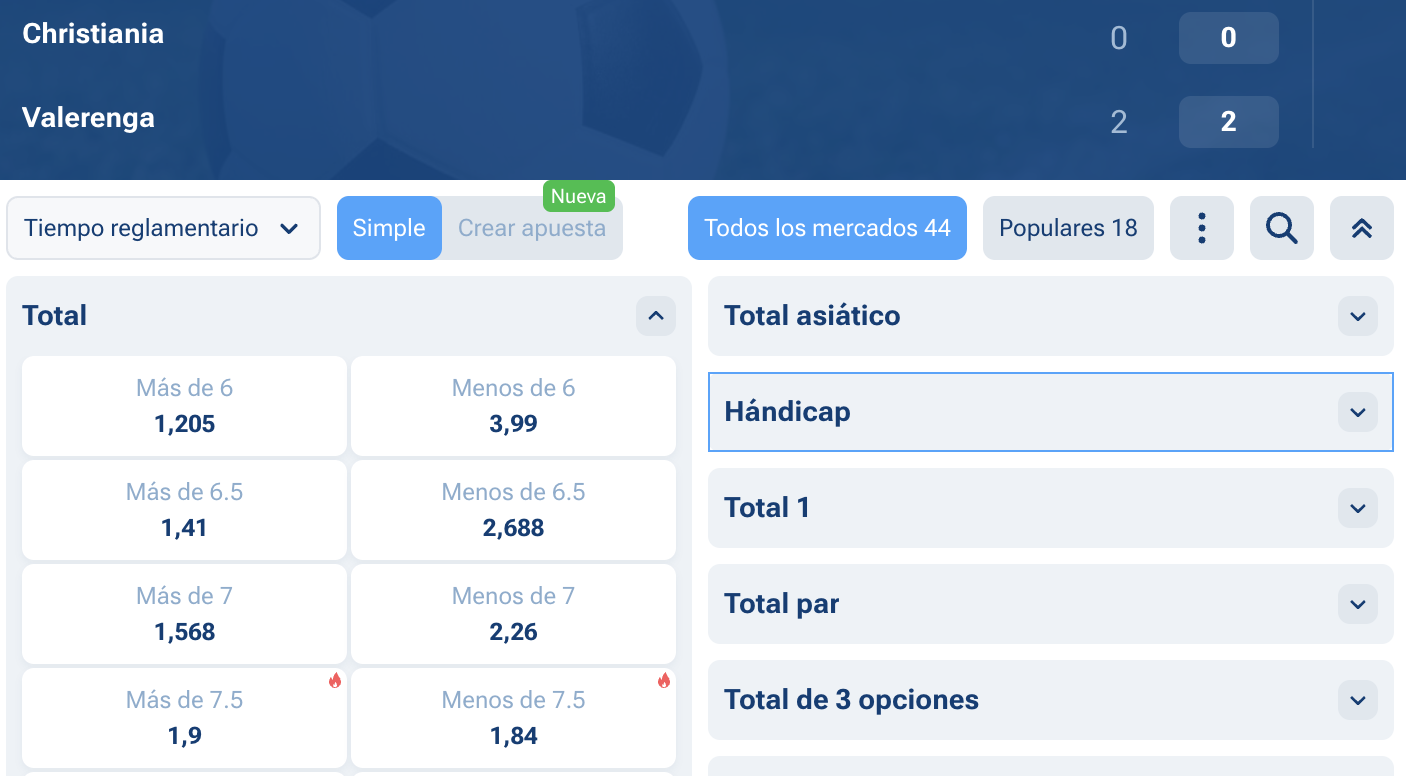Open the market search magnifier

[x=1282, y=228]
